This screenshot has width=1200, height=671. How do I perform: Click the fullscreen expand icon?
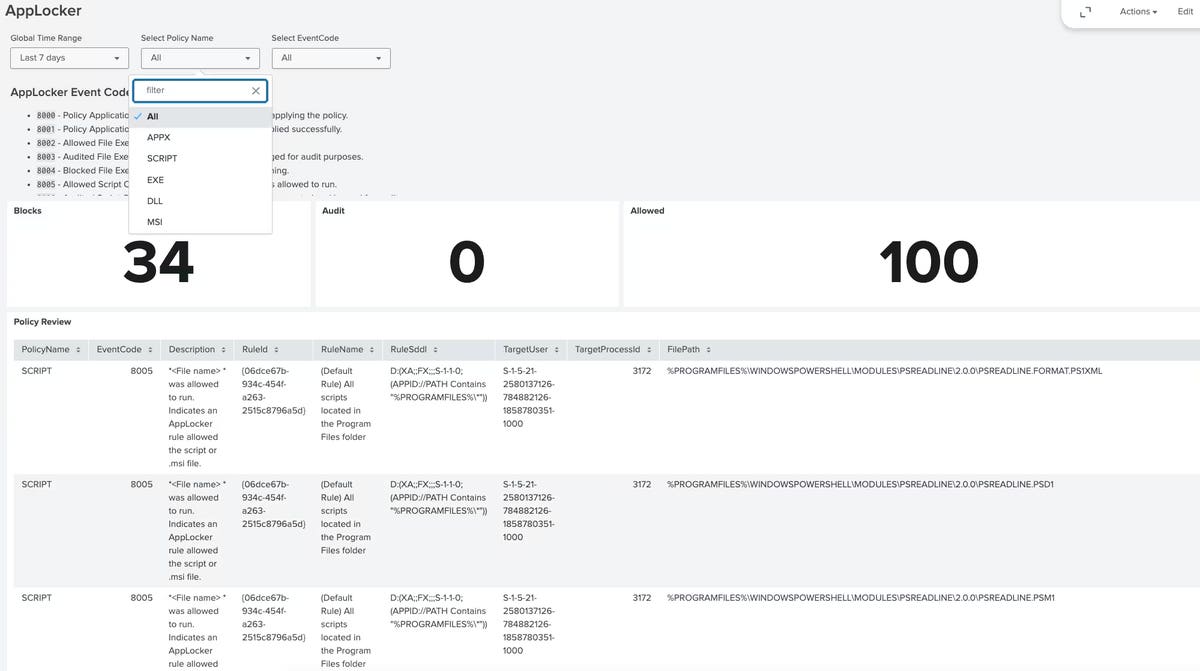point(1086,12)
